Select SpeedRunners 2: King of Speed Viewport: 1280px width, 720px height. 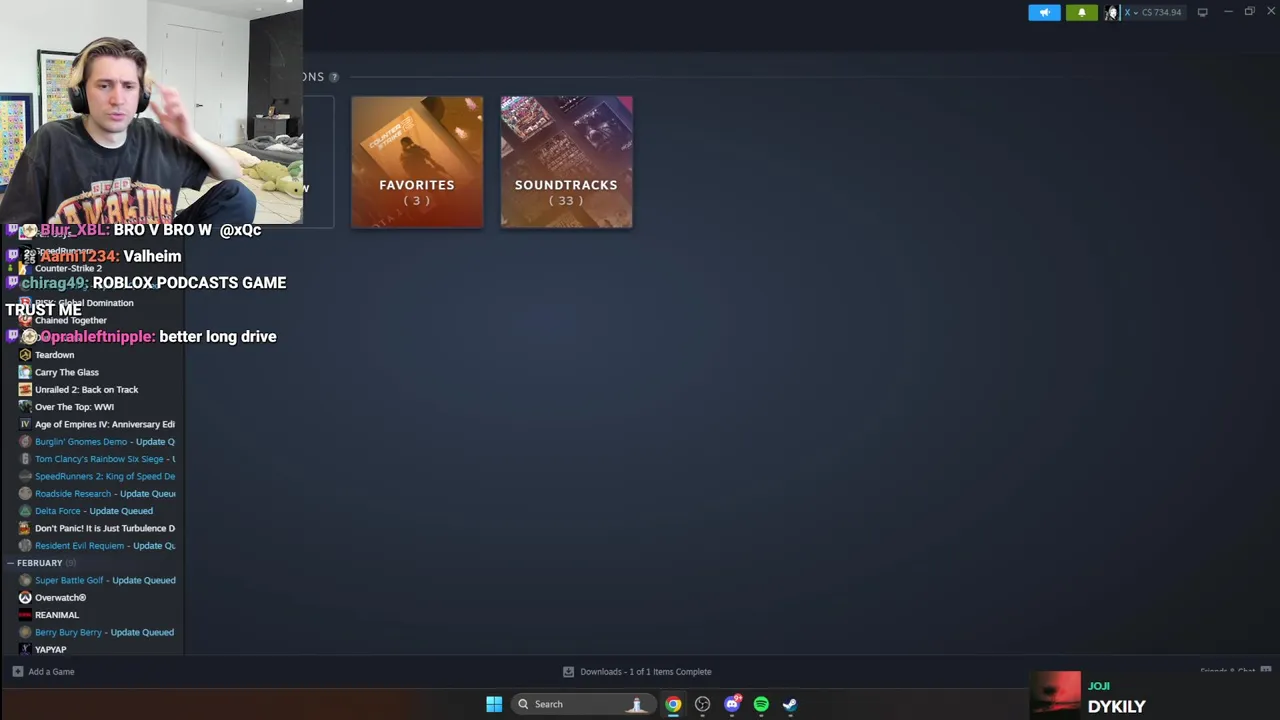105,476
